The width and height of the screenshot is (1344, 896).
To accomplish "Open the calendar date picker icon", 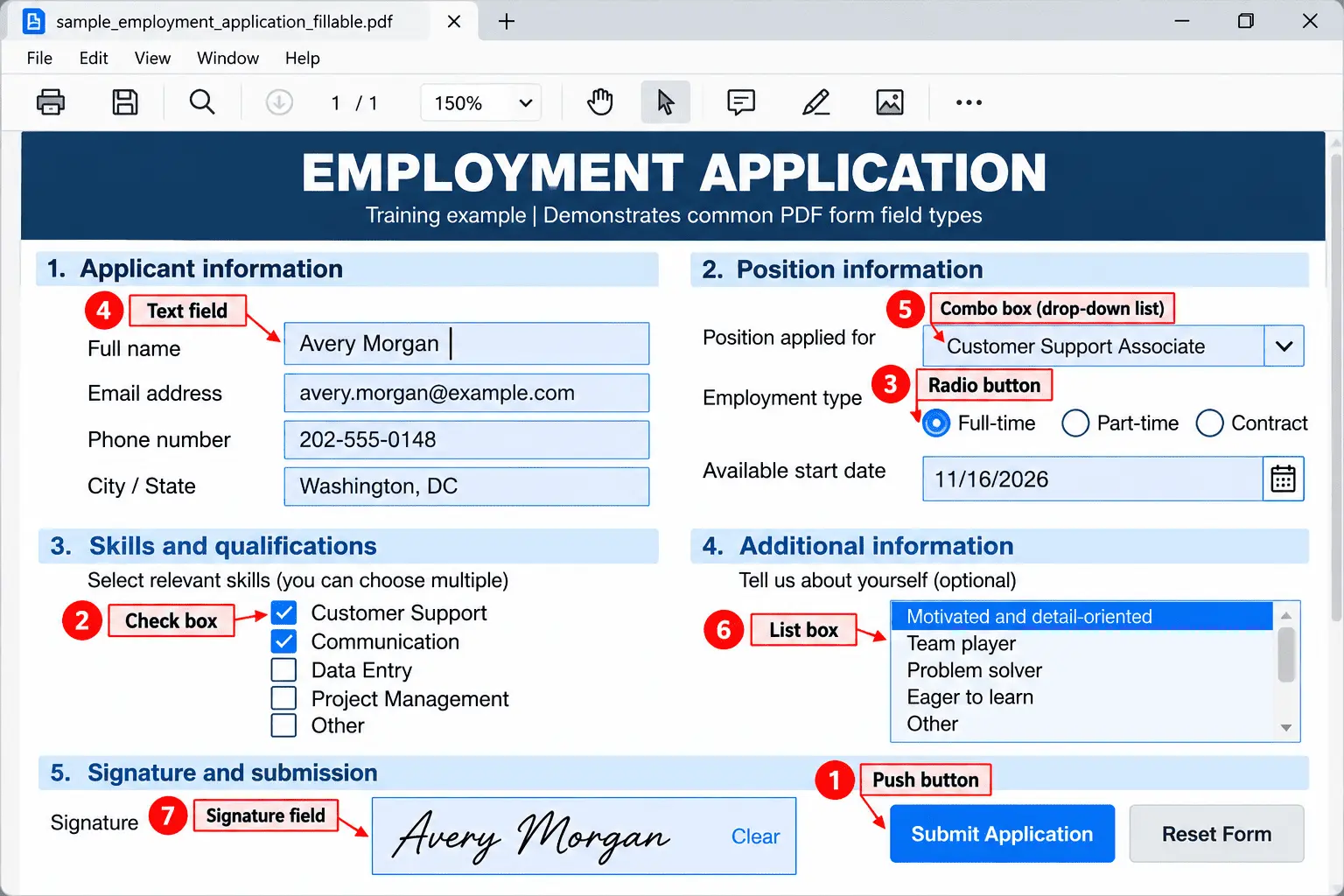I will 1283,479.
